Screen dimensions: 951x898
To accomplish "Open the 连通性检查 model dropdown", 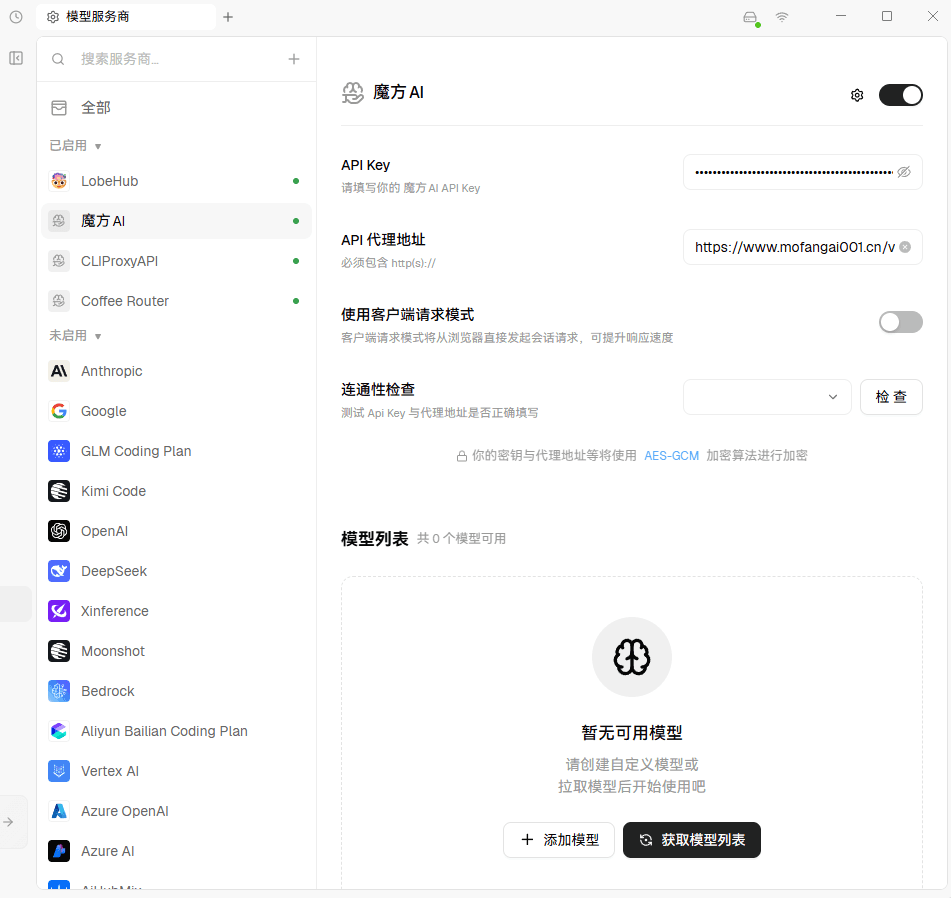I will 767,397.
